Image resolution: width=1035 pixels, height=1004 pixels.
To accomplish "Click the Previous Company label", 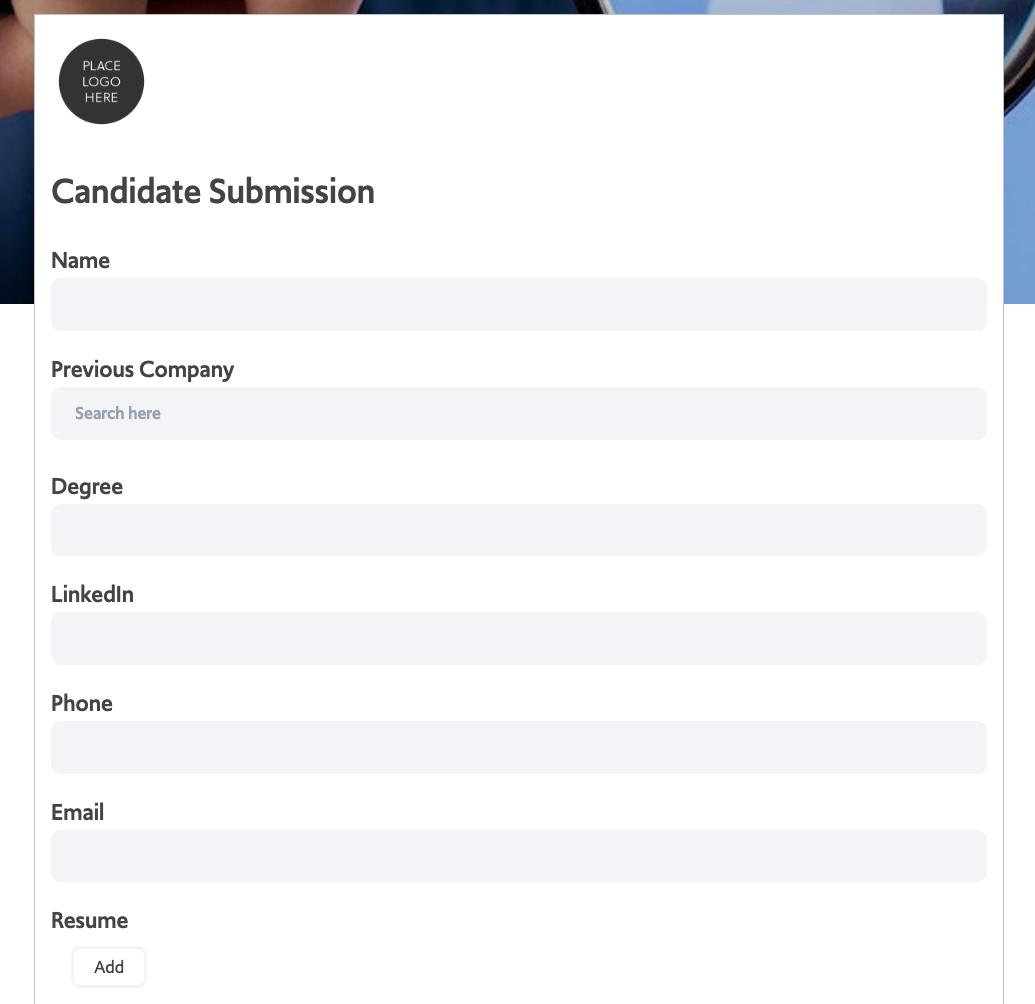I will coord(143,370).
